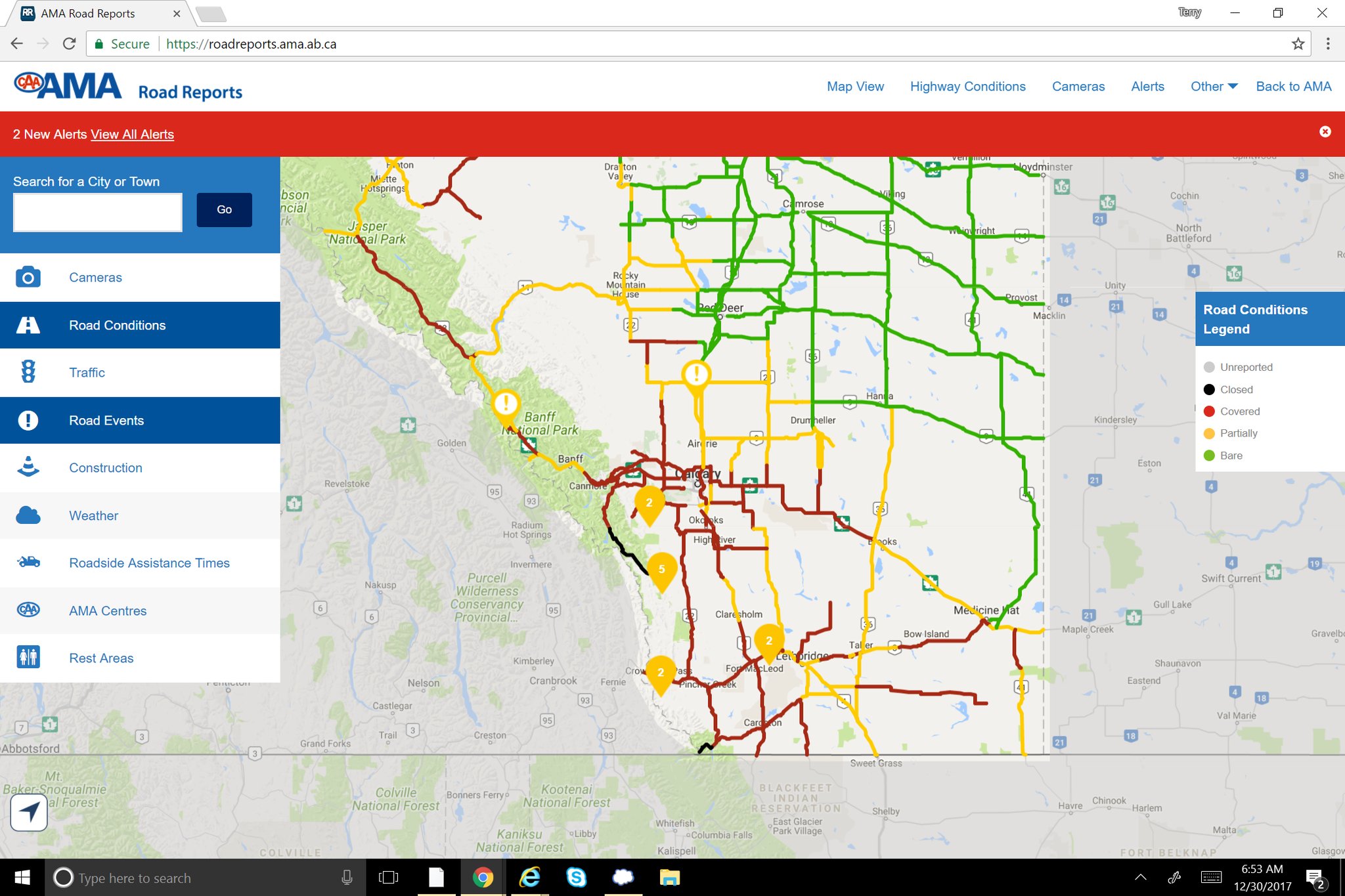Click the traffic light icon beside Traffic
Image resolution: width=1345 pixels, height=896 pixels.
(28, 372)
